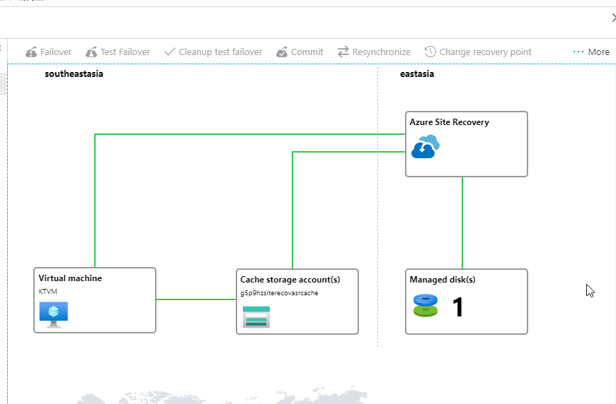The width and height of the screenshot is (616, 404).
Task: Click the Commit cloud icon
Action: [282, 52]
